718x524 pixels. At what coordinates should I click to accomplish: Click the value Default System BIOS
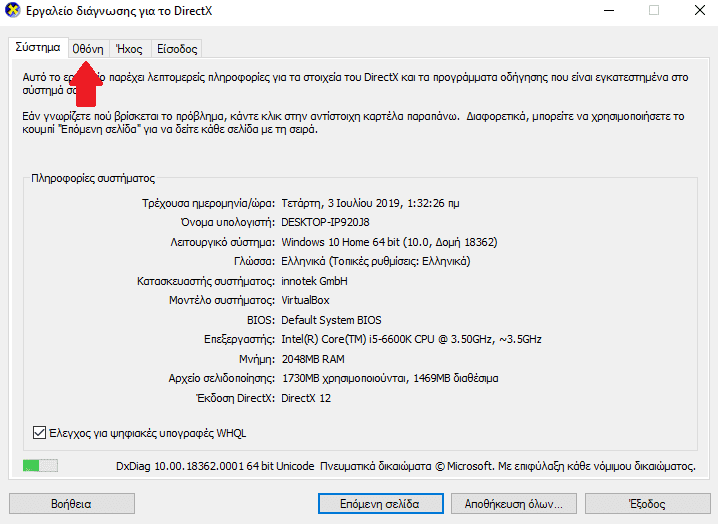point(331,320)
